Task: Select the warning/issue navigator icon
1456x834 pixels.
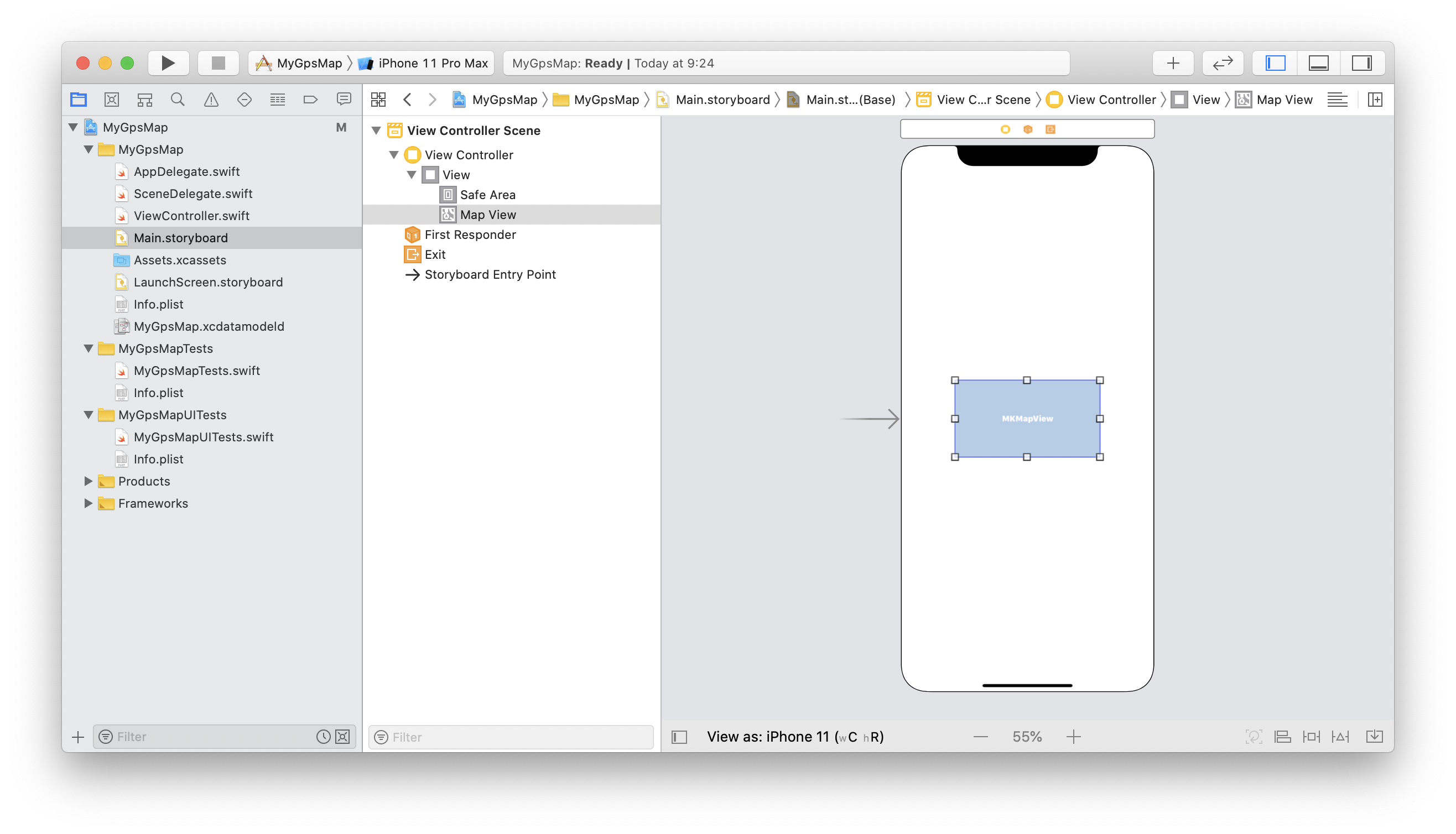Action: pos(210,99)
